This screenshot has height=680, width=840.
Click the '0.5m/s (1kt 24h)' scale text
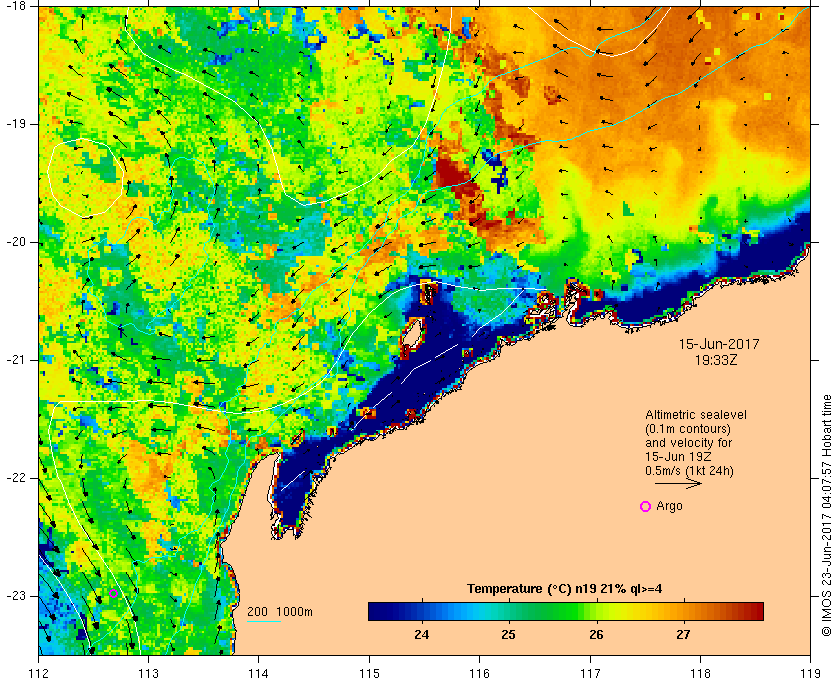(x=689, y=470)
